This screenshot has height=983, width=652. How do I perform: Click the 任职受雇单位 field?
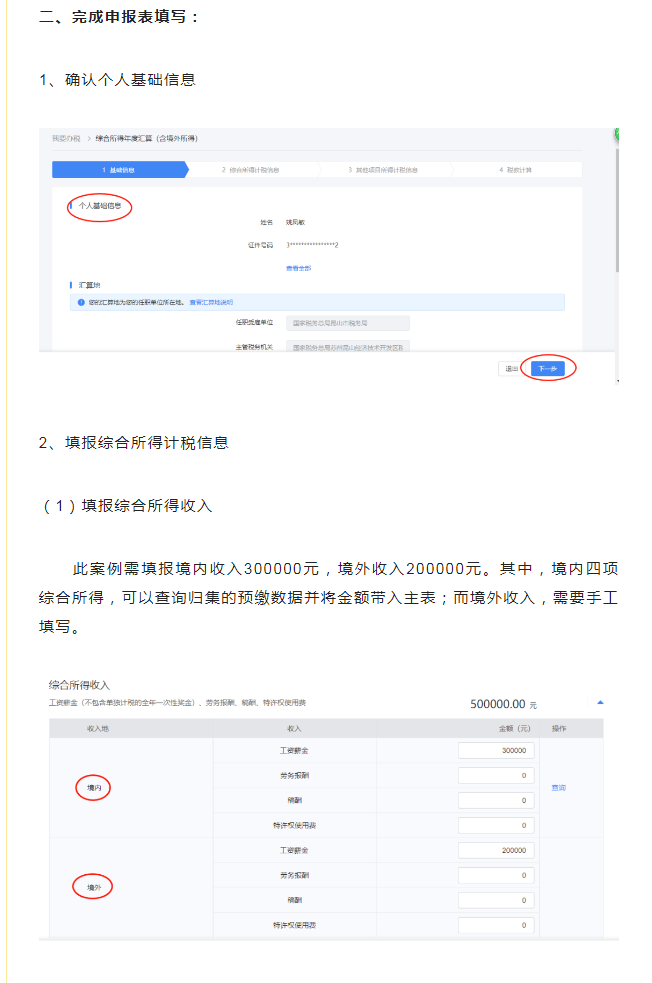click(x=347, y=323)
